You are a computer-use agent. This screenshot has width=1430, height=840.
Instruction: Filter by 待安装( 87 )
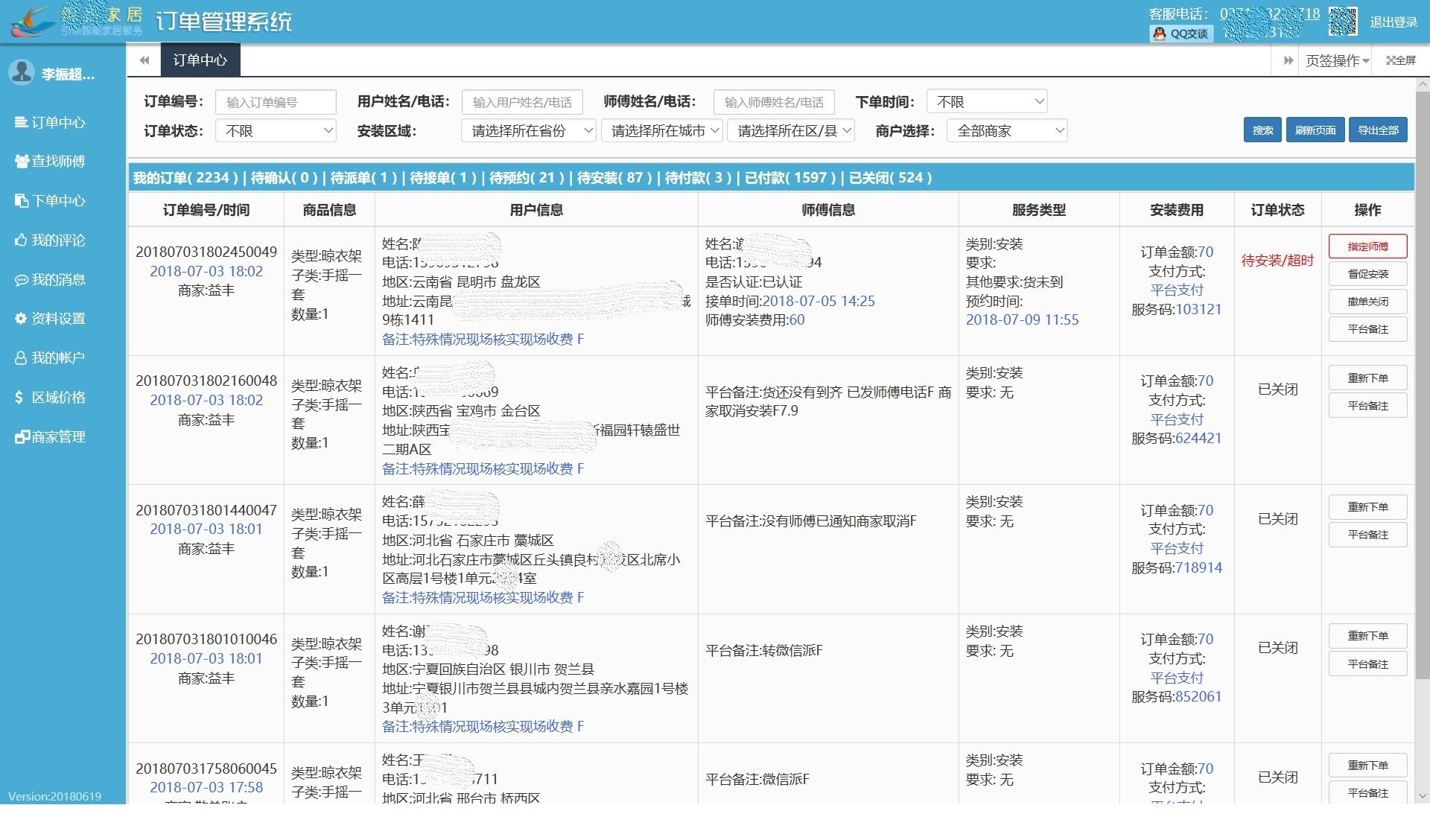pos(614,177)
